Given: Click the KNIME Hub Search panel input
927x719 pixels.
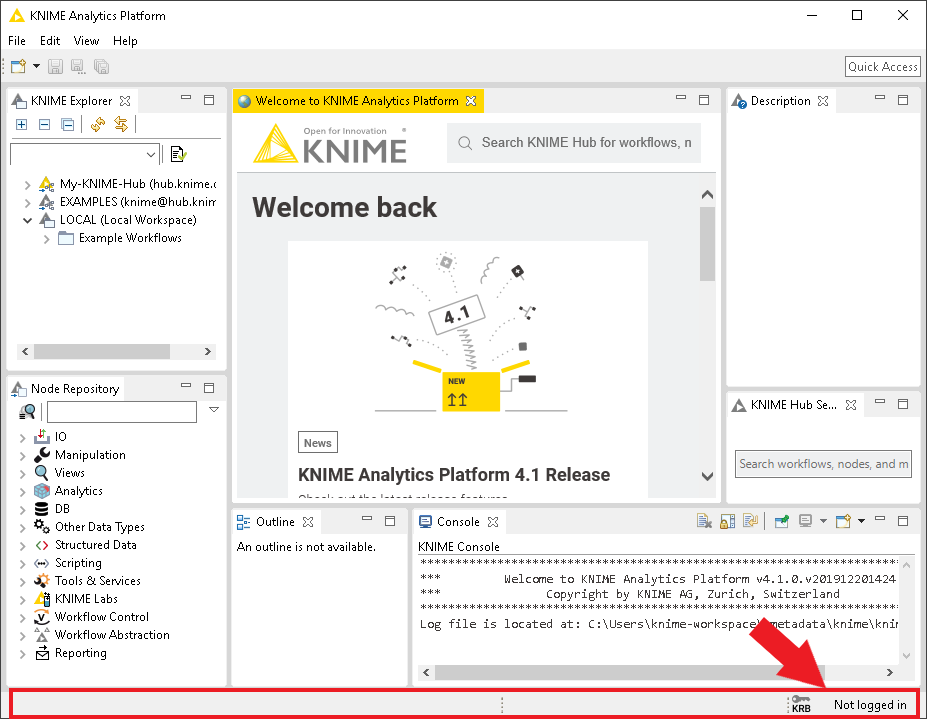Looking at the screenshot, I should (823, 464).
